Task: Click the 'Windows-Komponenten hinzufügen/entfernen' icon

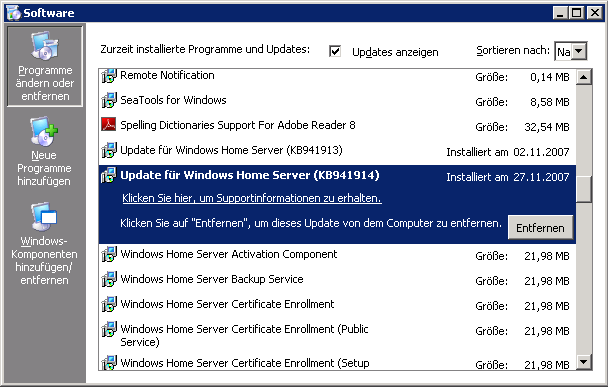Action: (x=44, y=216)
